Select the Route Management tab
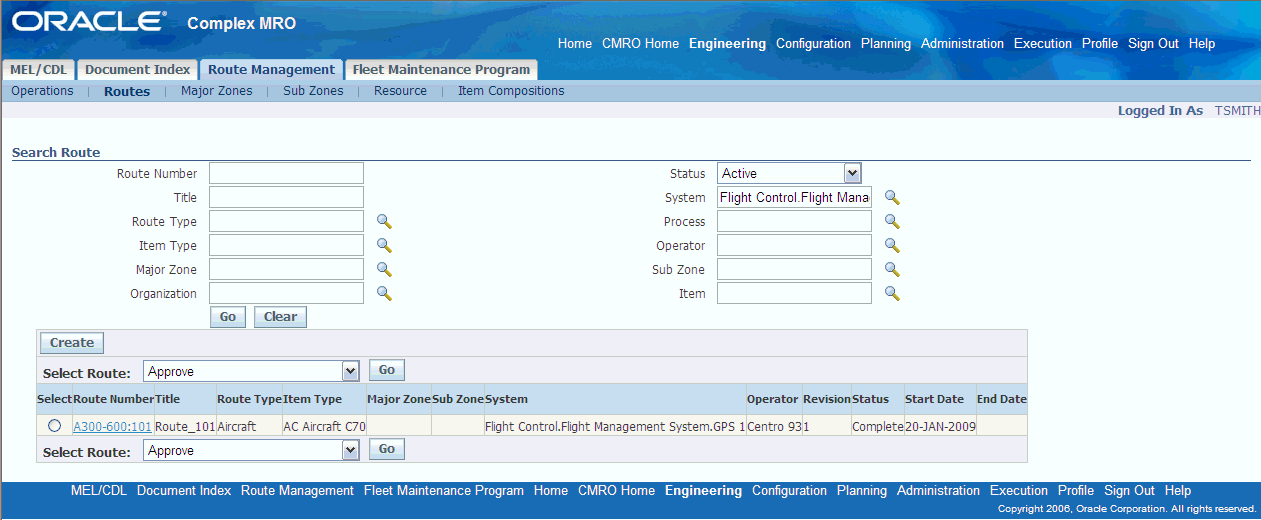Screen dimensions: 1261x520 [271, 70]
